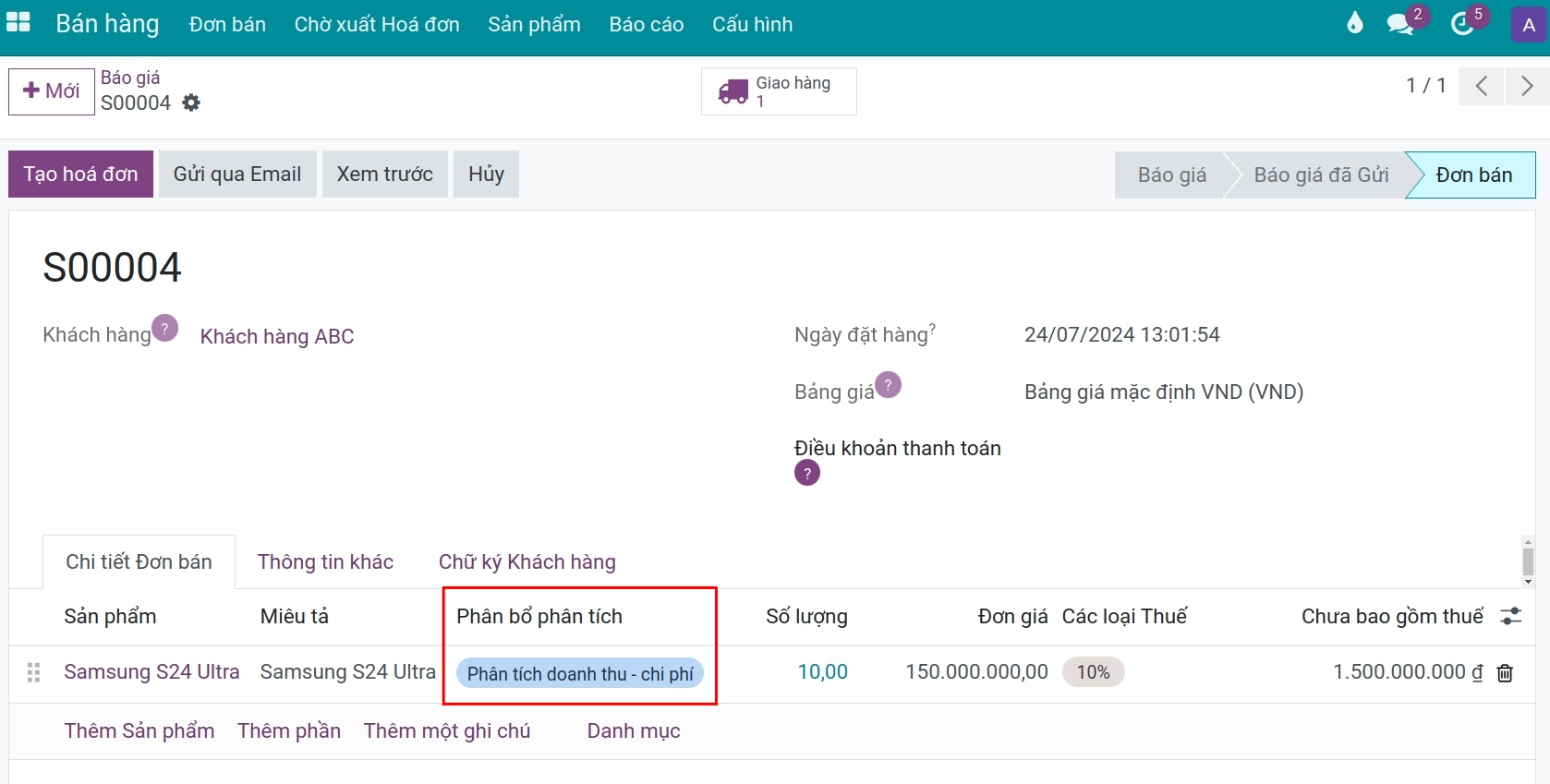Open Giao hàng delivery smart button

pos(779,91)
